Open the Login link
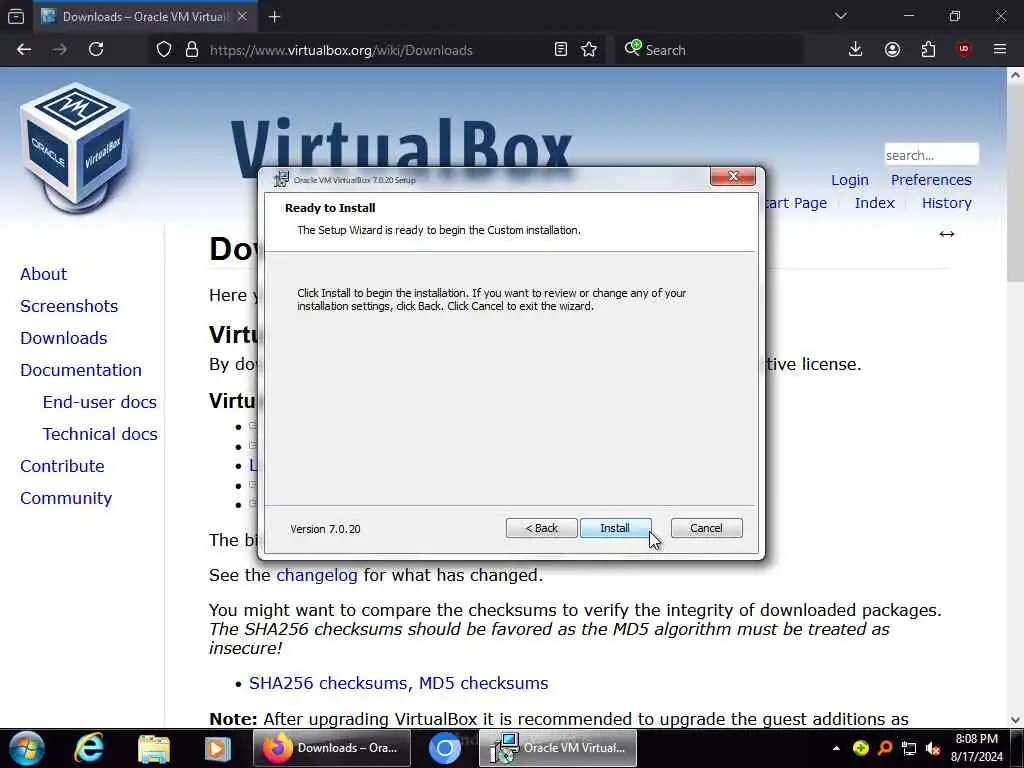 [x=850, y=180]
